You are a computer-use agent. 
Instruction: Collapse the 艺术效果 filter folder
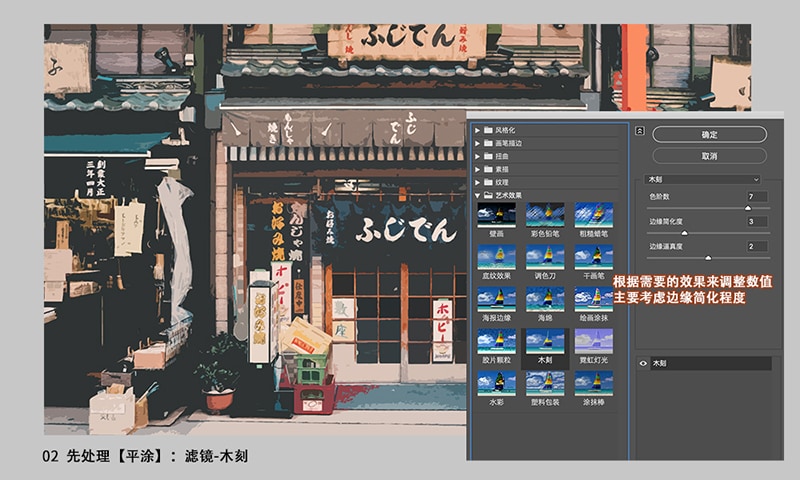[x=477, y=196]
